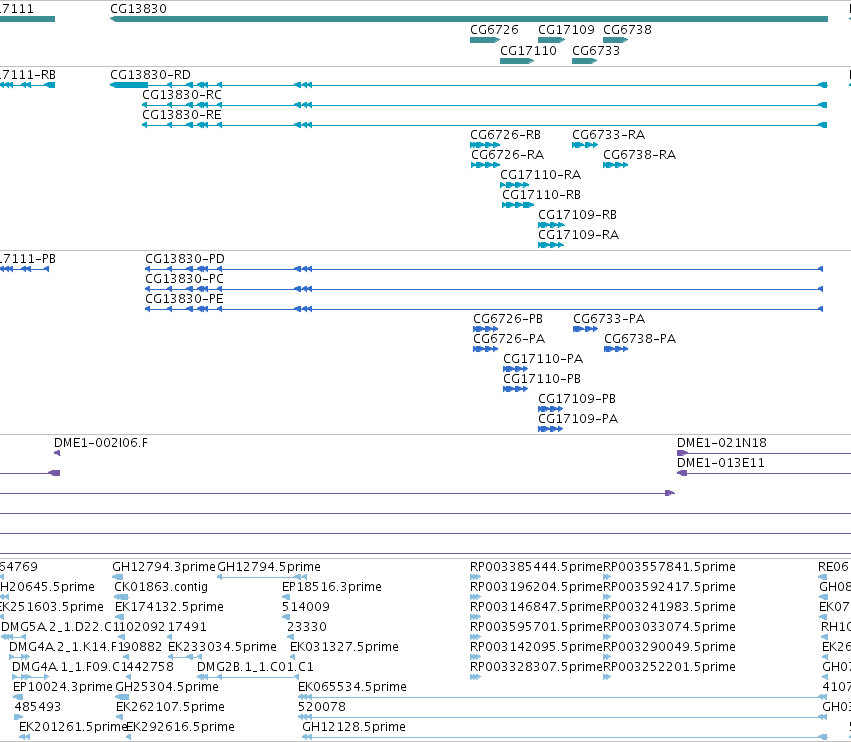Click the 514009 feature label
The image size is (851, 742).
(x=306, y=607)
